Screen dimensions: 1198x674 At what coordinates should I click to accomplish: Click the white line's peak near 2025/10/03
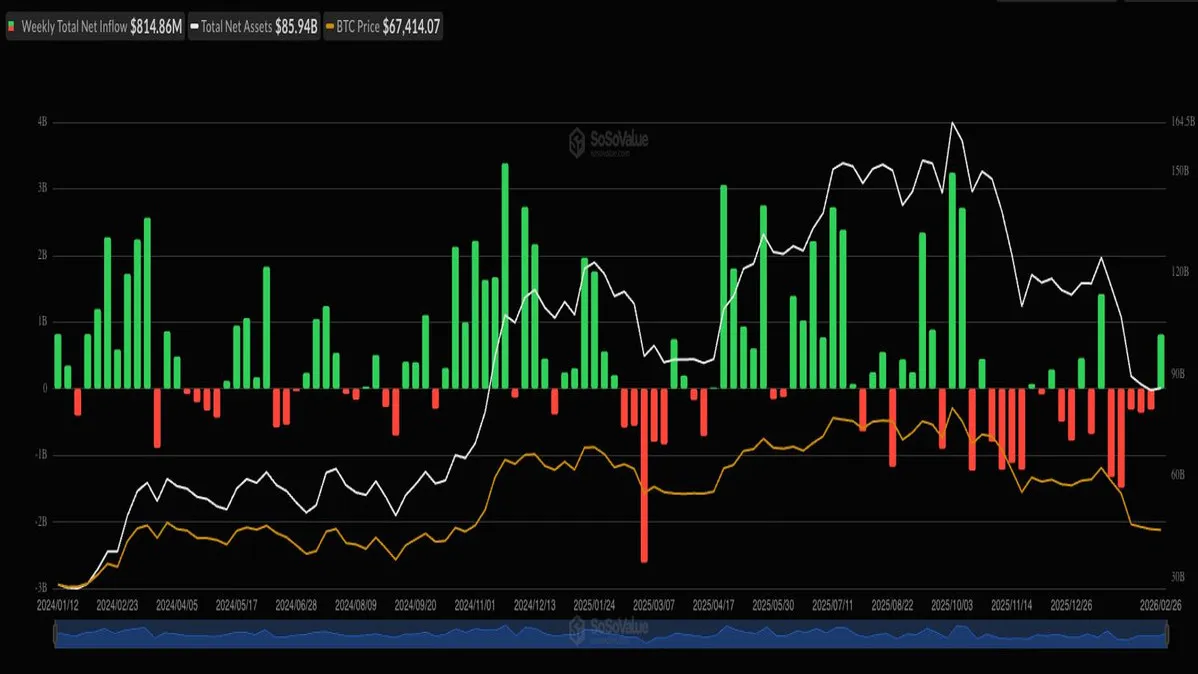952,123
